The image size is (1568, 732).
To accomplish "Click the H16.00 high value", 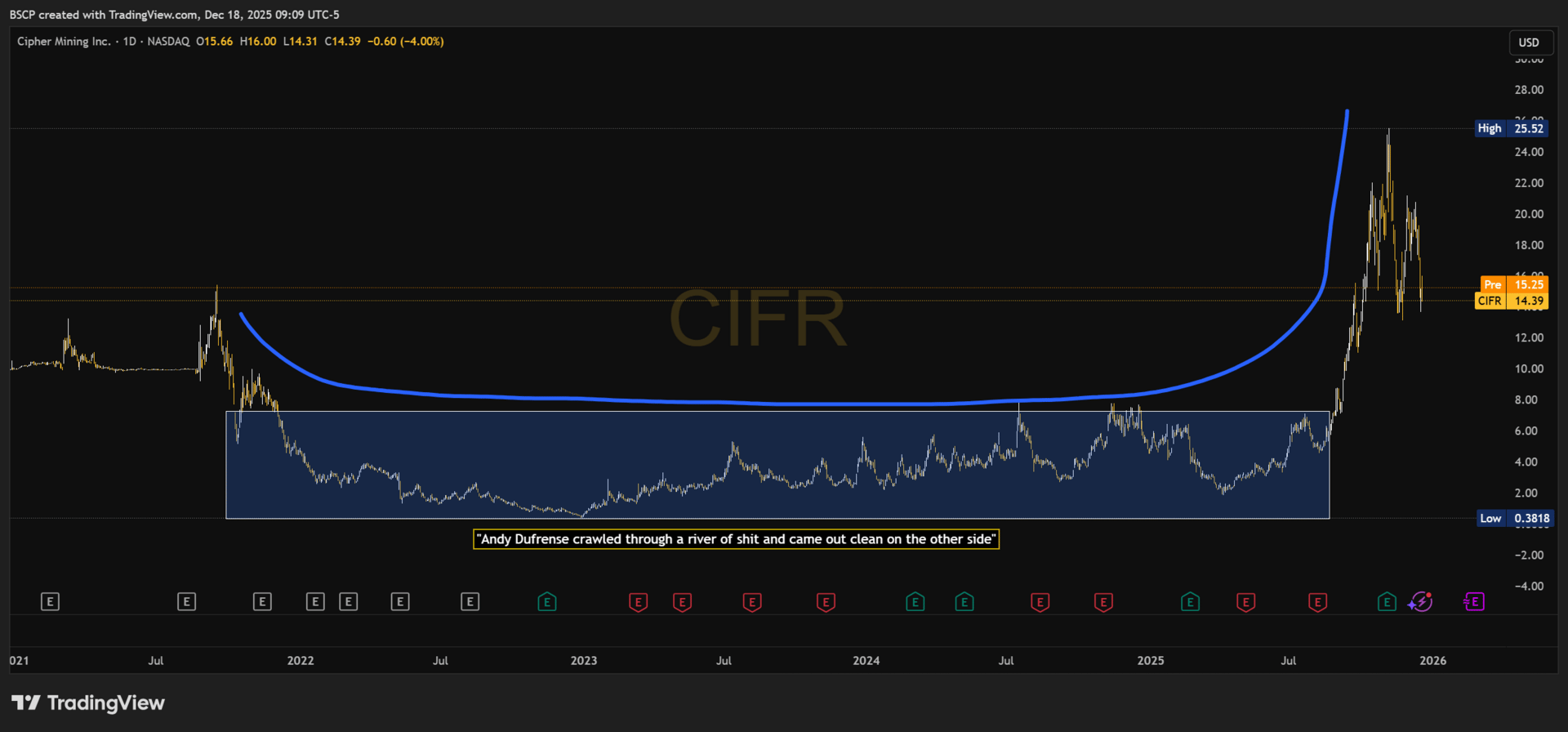I will point(258,42).
